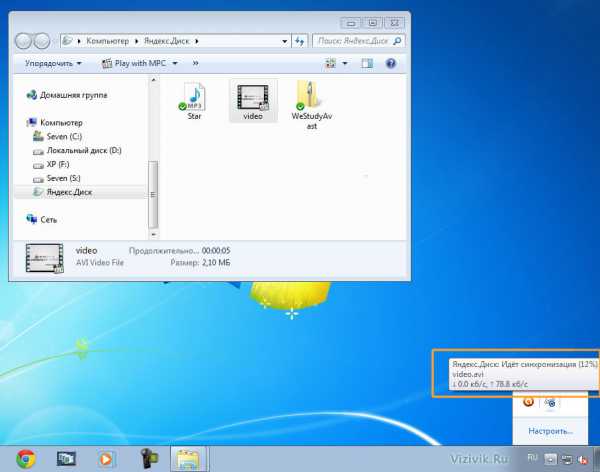Open the Play with MPC dropdown arrow
Viewport: 600px width, 472px height.
click(175, 63)
